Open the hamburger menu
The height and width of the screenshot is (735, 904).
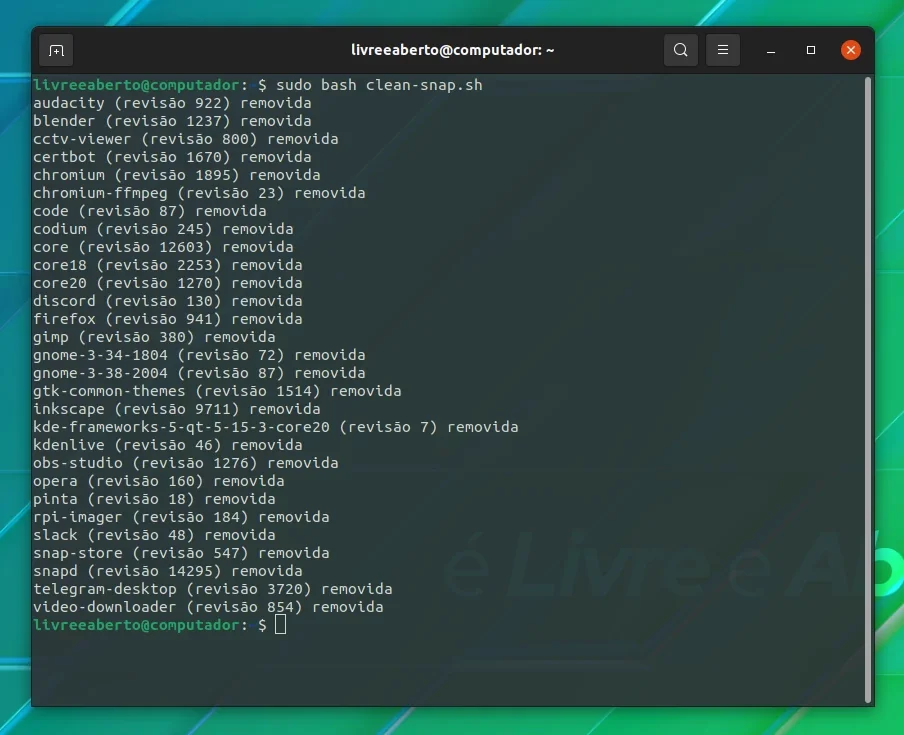(x=722, y=50)
